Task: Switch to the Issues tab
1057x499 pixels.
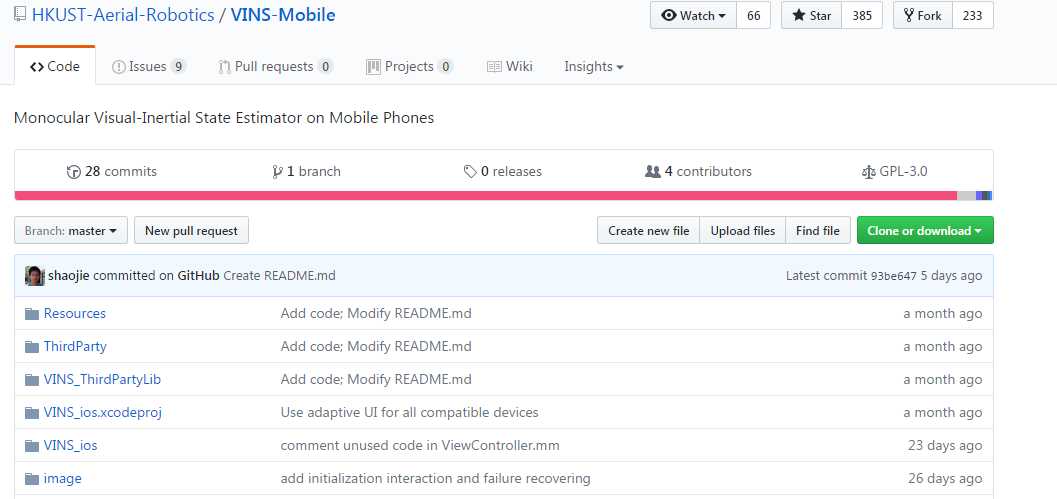Action: [x=148, y=66]
